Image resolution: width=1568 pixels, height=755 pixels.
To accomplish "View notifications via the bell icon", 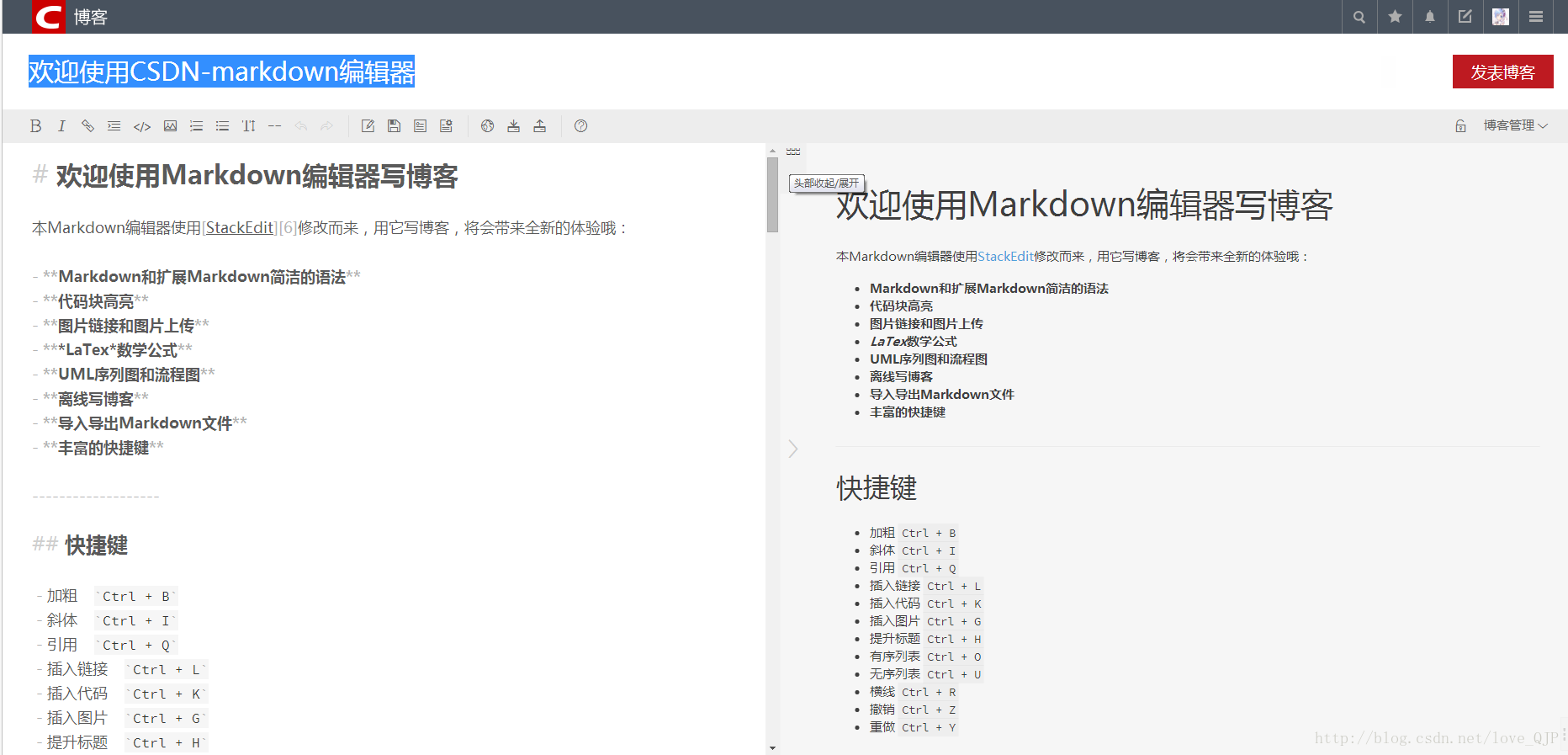I will [x=1430, y=17].
